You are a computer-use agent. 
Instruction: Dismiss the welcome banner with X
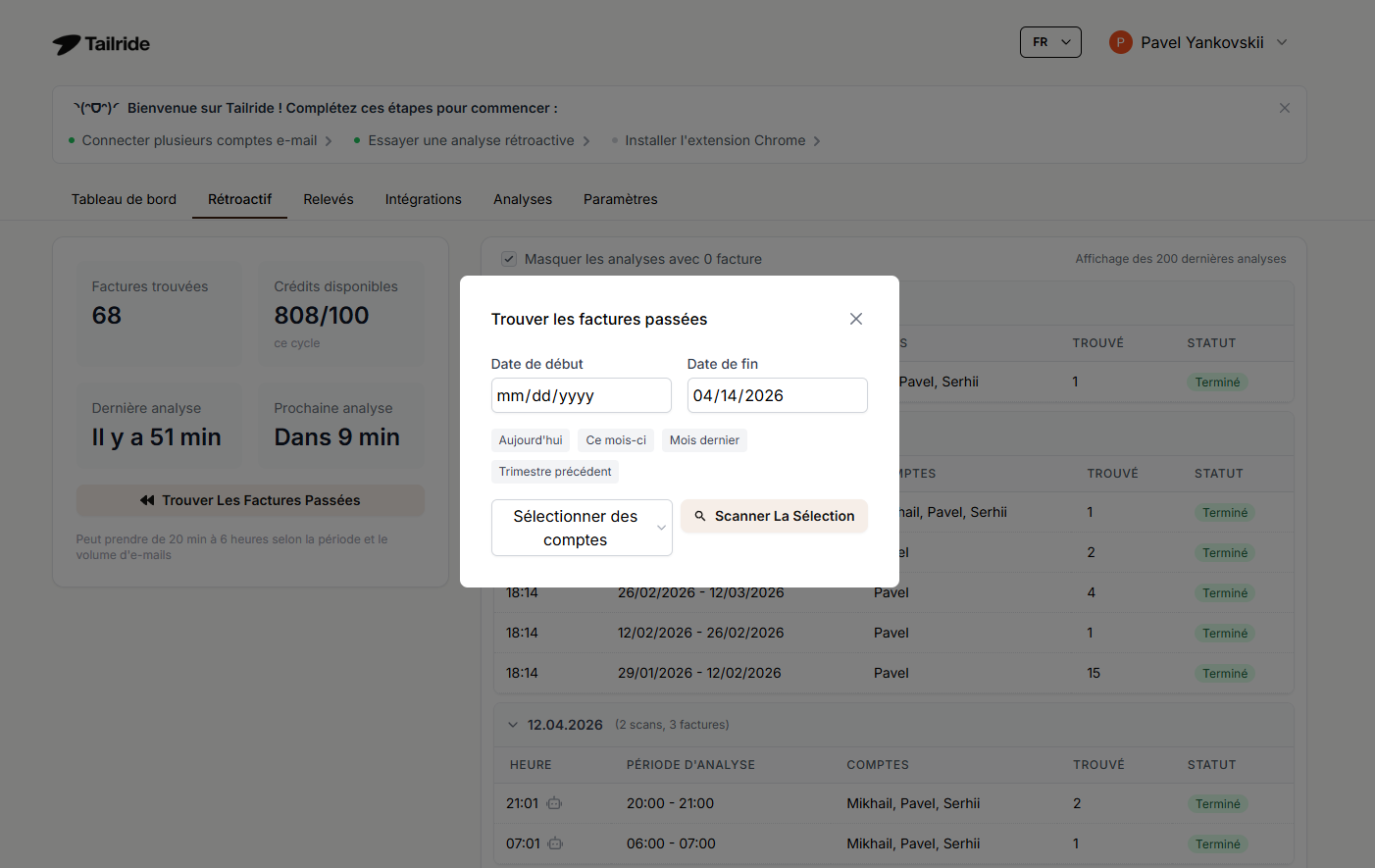point(1284,108)
